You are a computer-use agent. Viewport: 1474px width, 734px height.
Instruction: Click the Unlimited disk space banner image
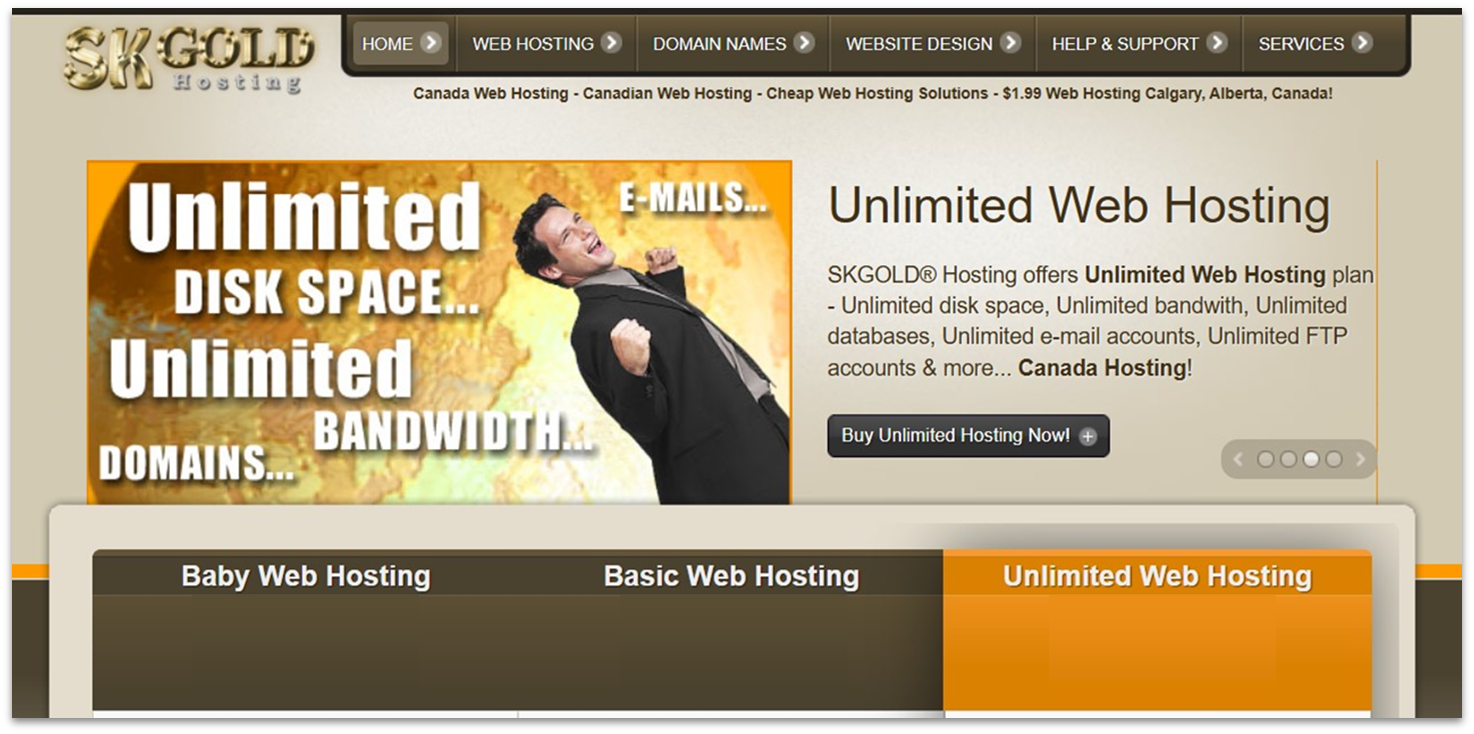point(439,332)
